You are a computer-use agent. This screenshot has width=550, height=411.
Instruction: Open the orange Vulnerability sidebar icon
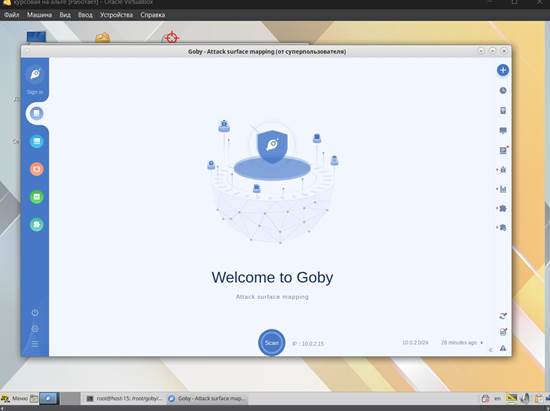pos(36,169)
